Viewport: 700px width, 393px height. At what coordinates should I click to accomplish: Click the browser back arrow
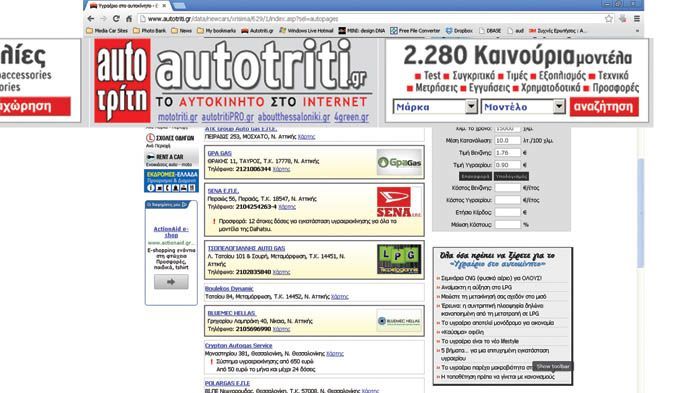click(x=91, y=19)
